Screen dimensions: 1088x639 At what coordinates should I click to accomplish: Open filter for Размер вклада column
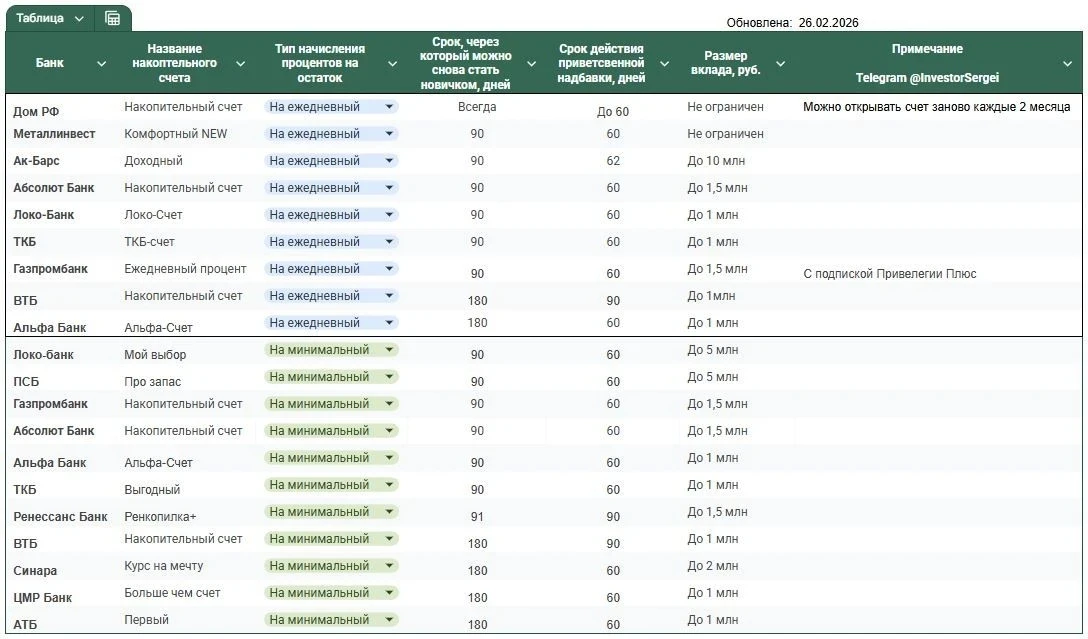[x=781, y=64]
